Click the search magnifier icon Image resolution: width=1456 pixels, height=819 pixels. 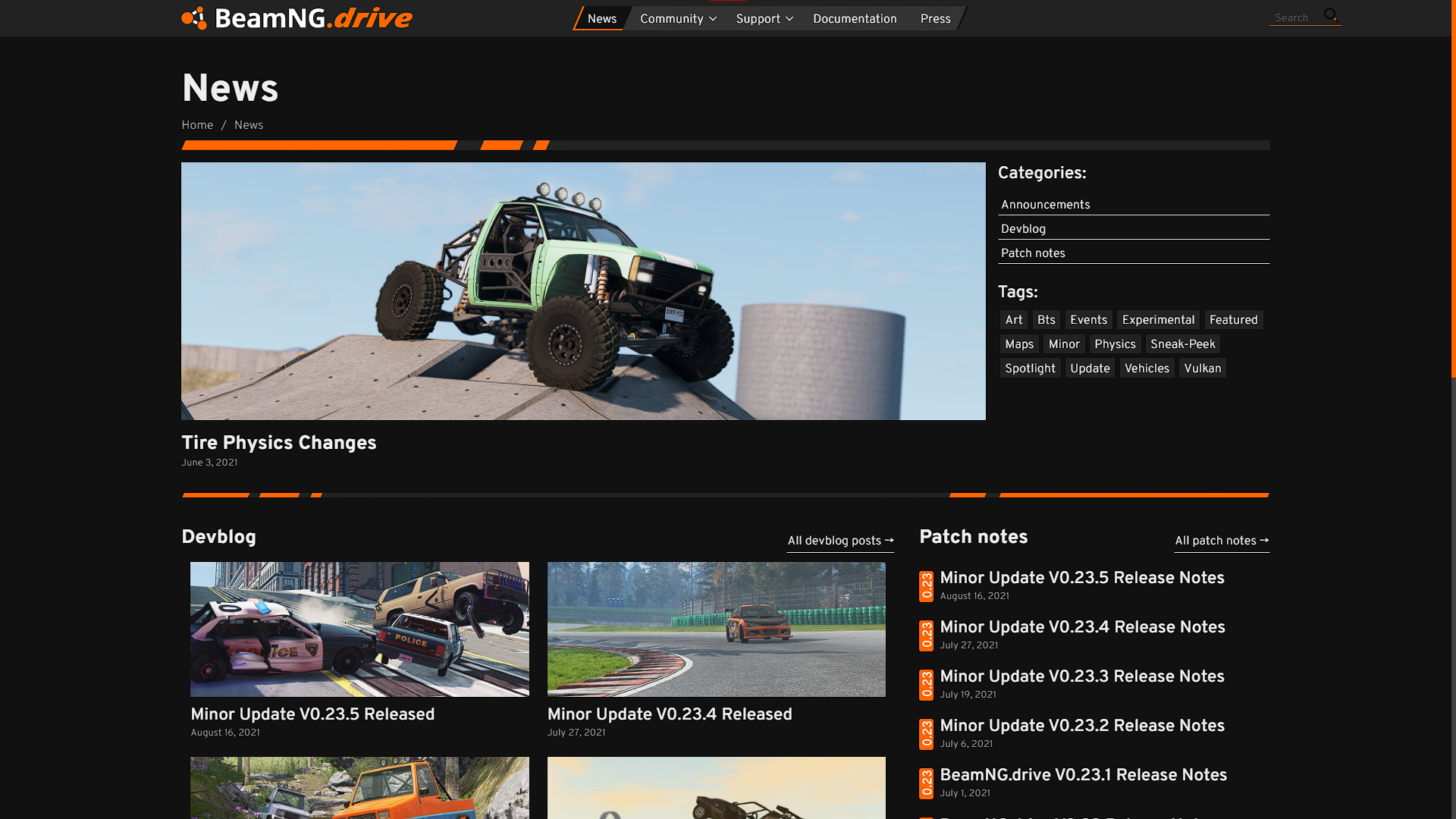click(1331, 16)
